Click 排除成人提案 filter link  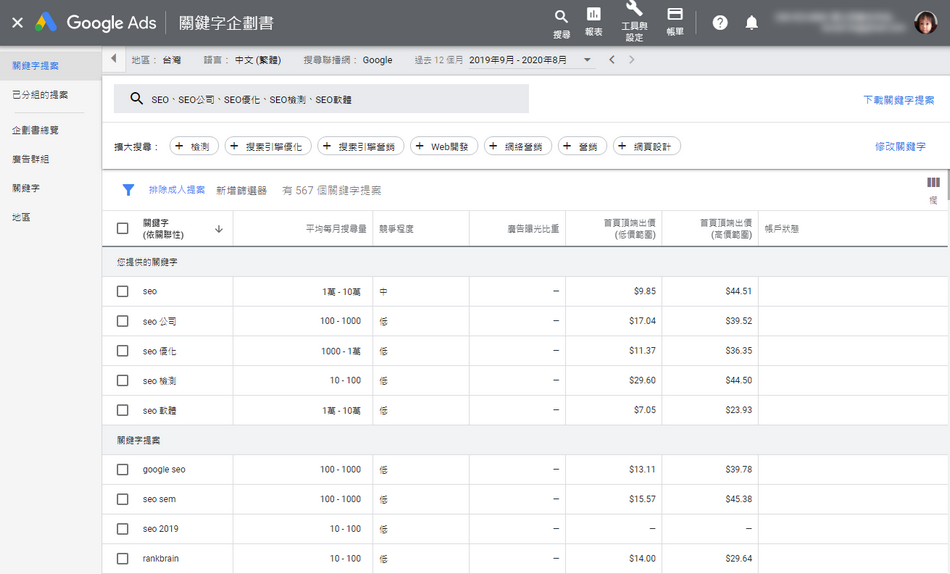pos(177,190)
